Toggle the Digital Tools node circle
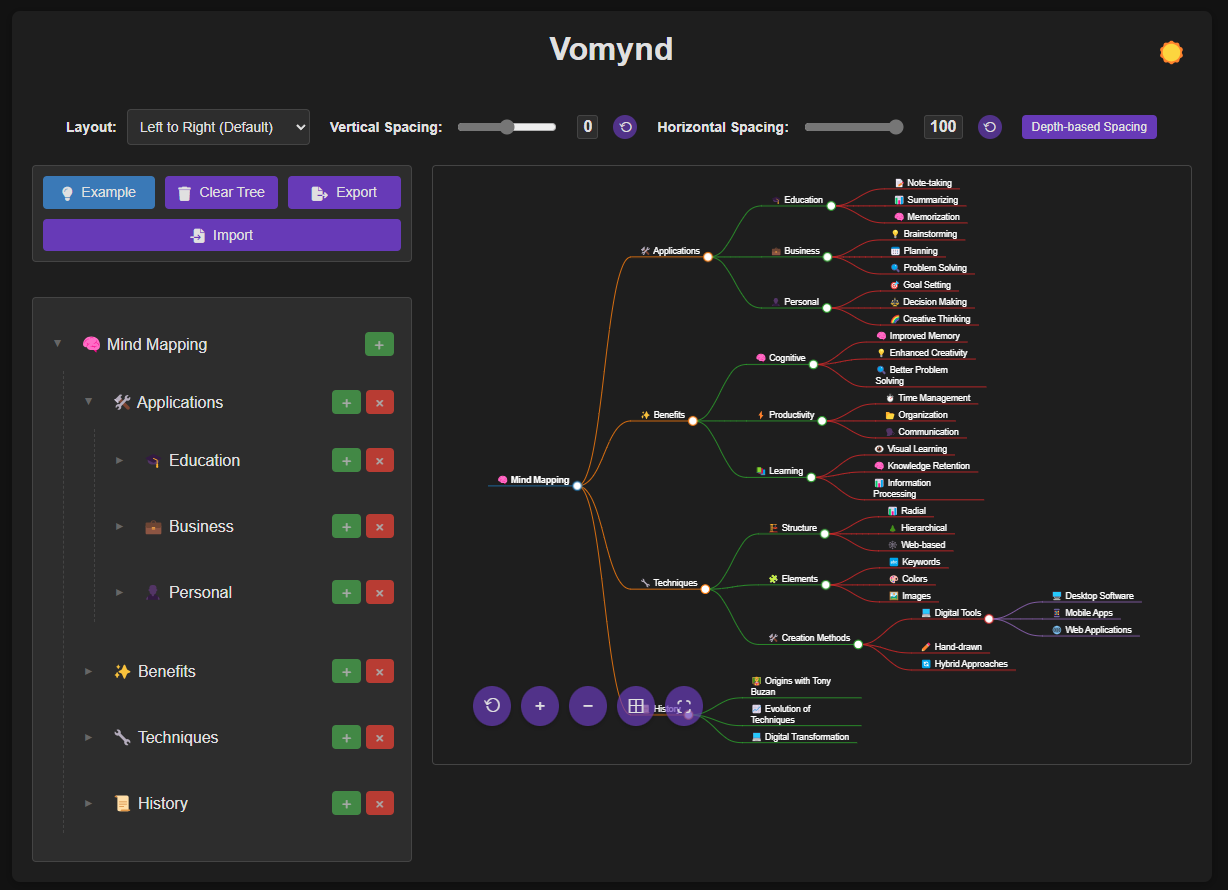 coord(989,619)
